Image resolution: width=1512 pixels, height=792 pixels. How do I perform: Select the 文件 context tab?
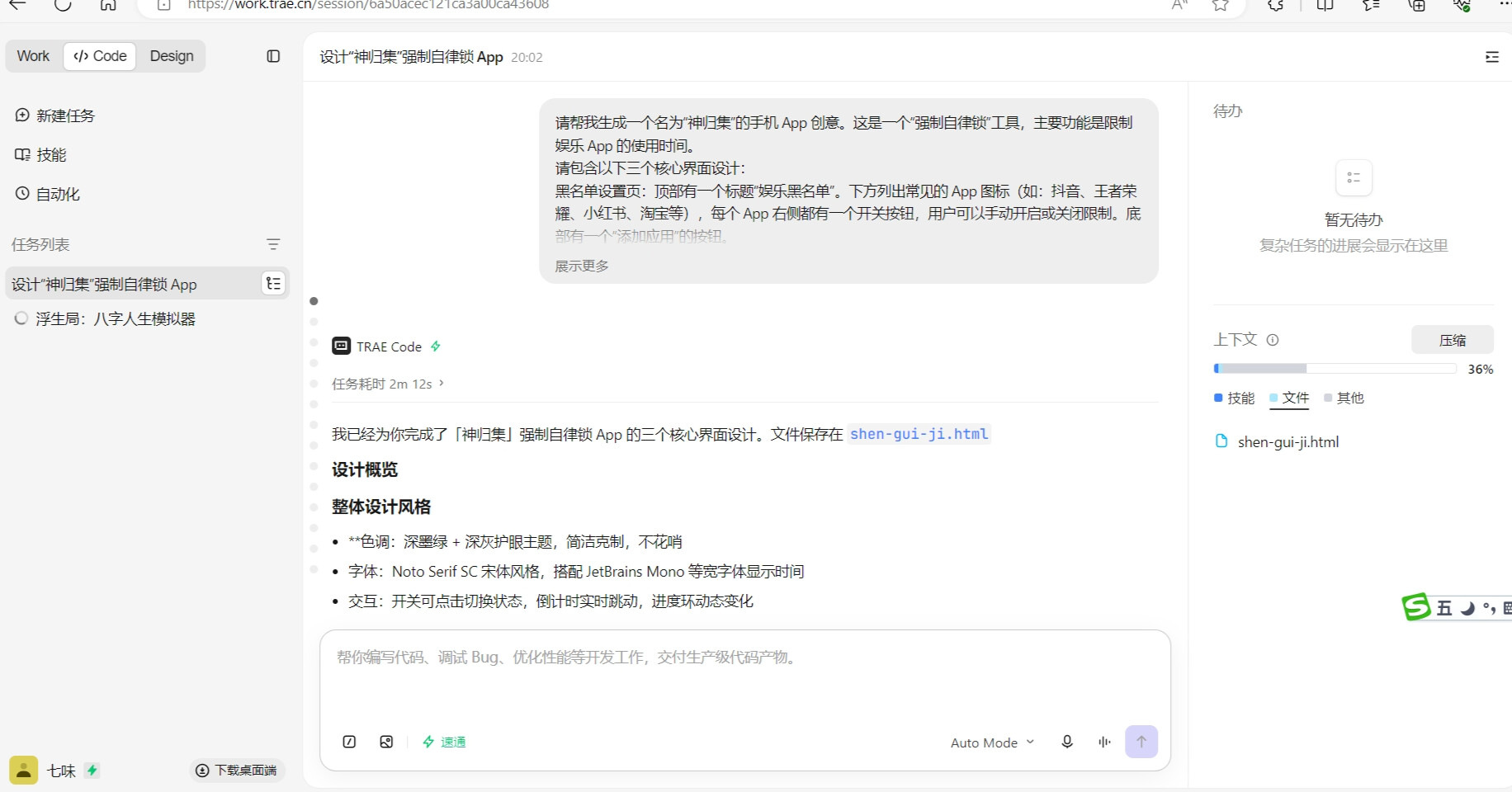pyautogui.click(x=1289, y=398)
